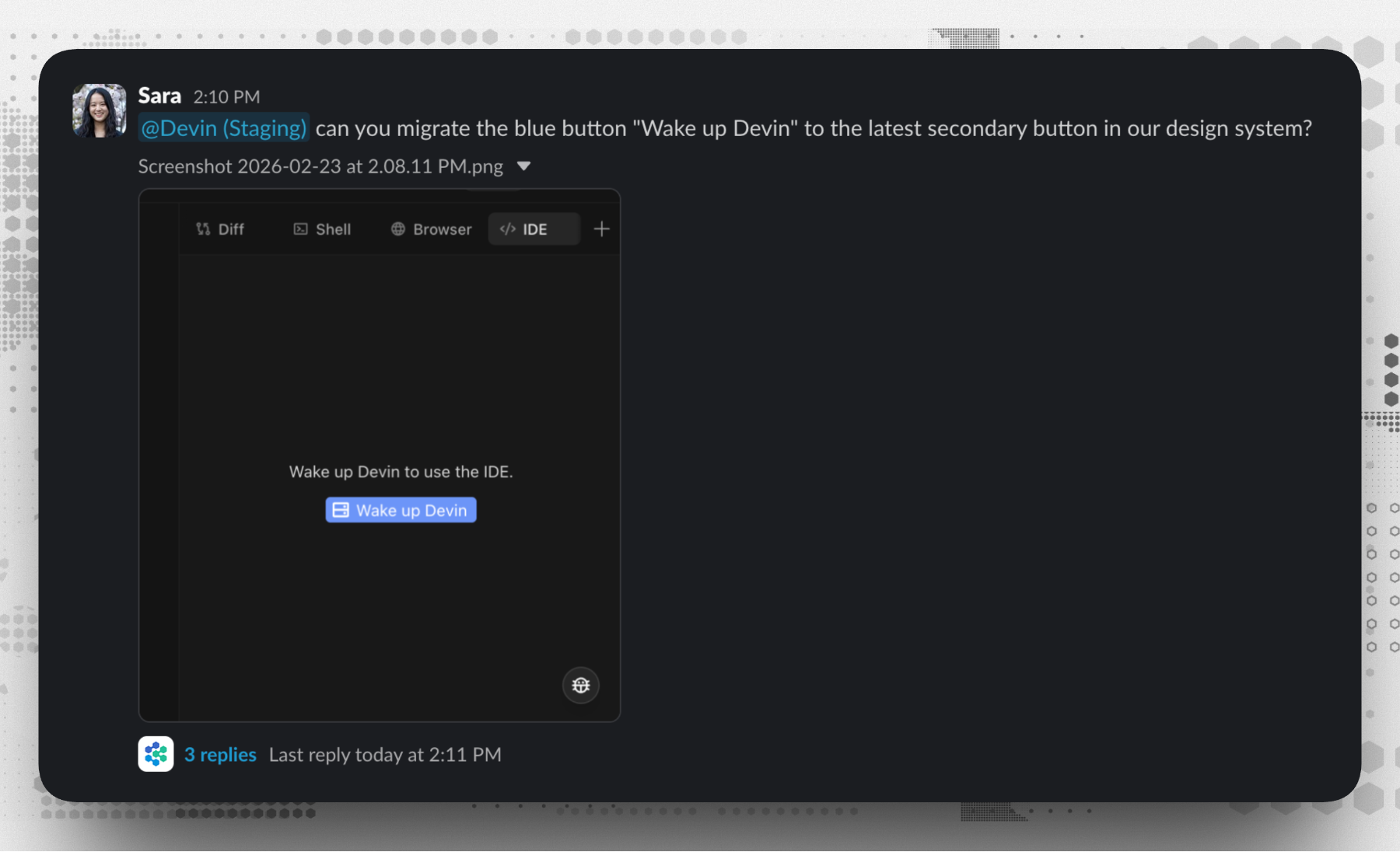Click the 2:10 PM message timestamp
The width and height of the screenshot is (1400, 852).
[226, 97]
